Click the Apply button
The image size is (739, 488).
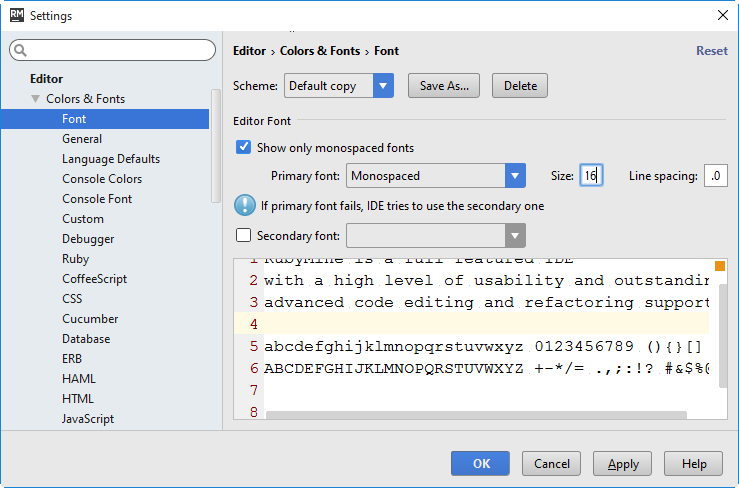(x=623, y=464)
